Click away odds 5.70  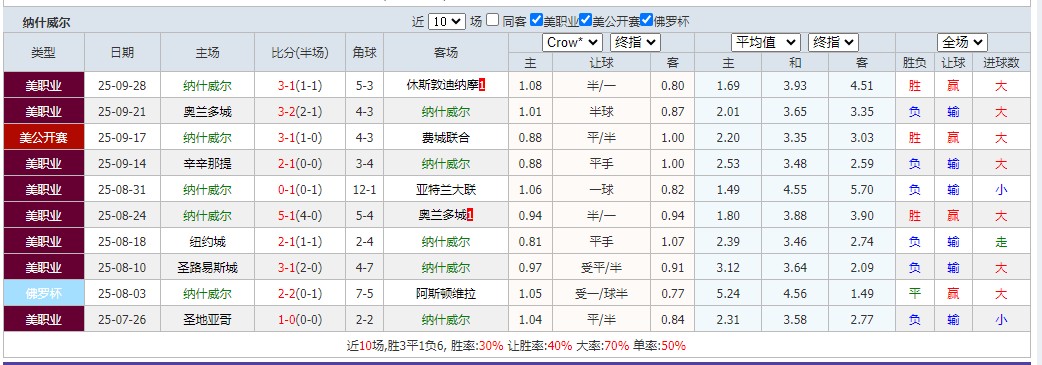pos(862,189)
